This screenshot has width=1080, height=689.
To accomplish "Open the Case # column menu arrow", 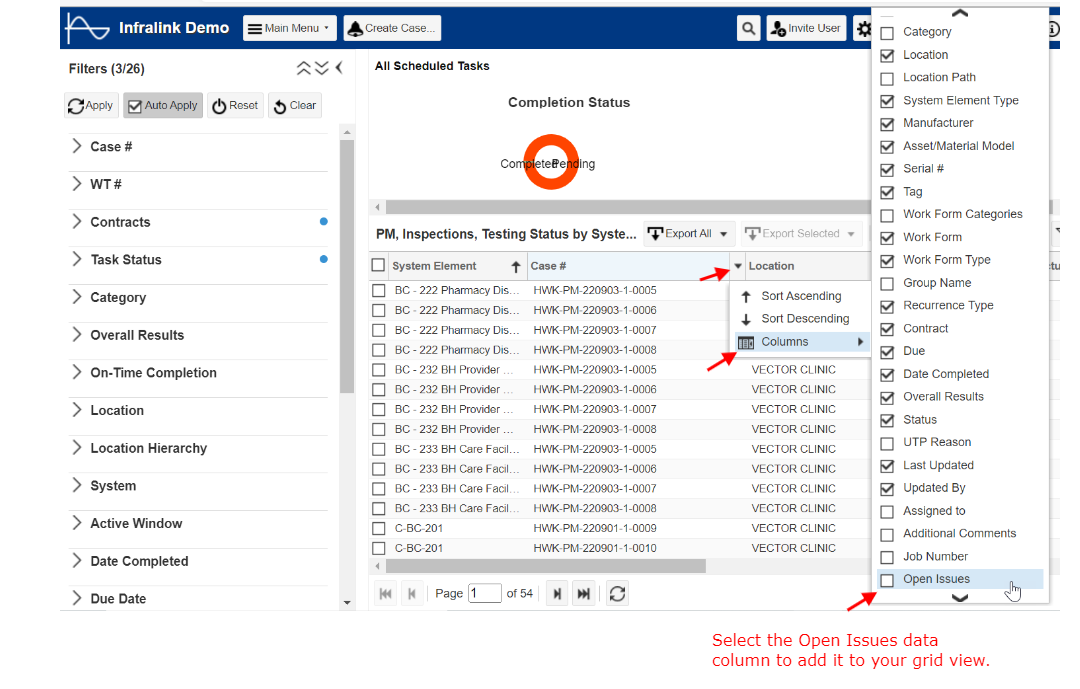I will [x=738, y=266].
